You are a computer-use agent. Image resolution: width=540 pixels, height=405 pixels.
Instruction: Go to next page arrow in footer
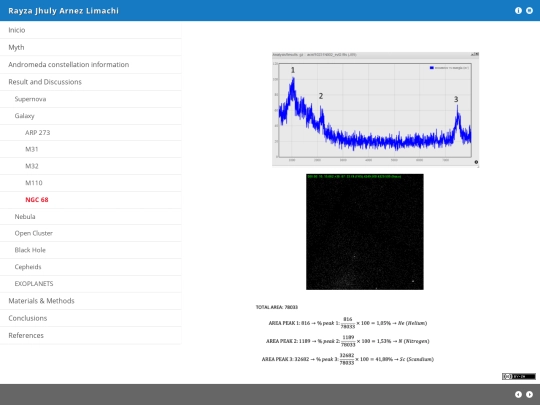(529, 395)
